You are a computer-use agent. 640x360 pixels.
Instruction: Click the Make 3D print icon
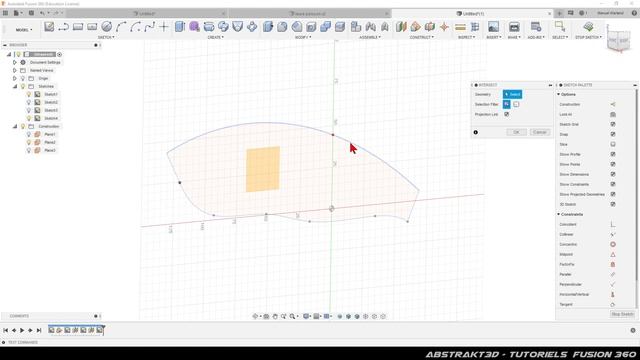click(514, 27)
